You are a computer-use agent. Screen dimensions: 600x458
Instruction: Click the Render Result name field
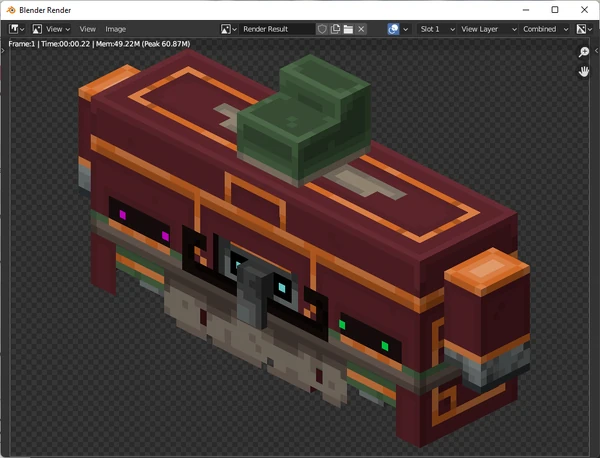(277, 29)
